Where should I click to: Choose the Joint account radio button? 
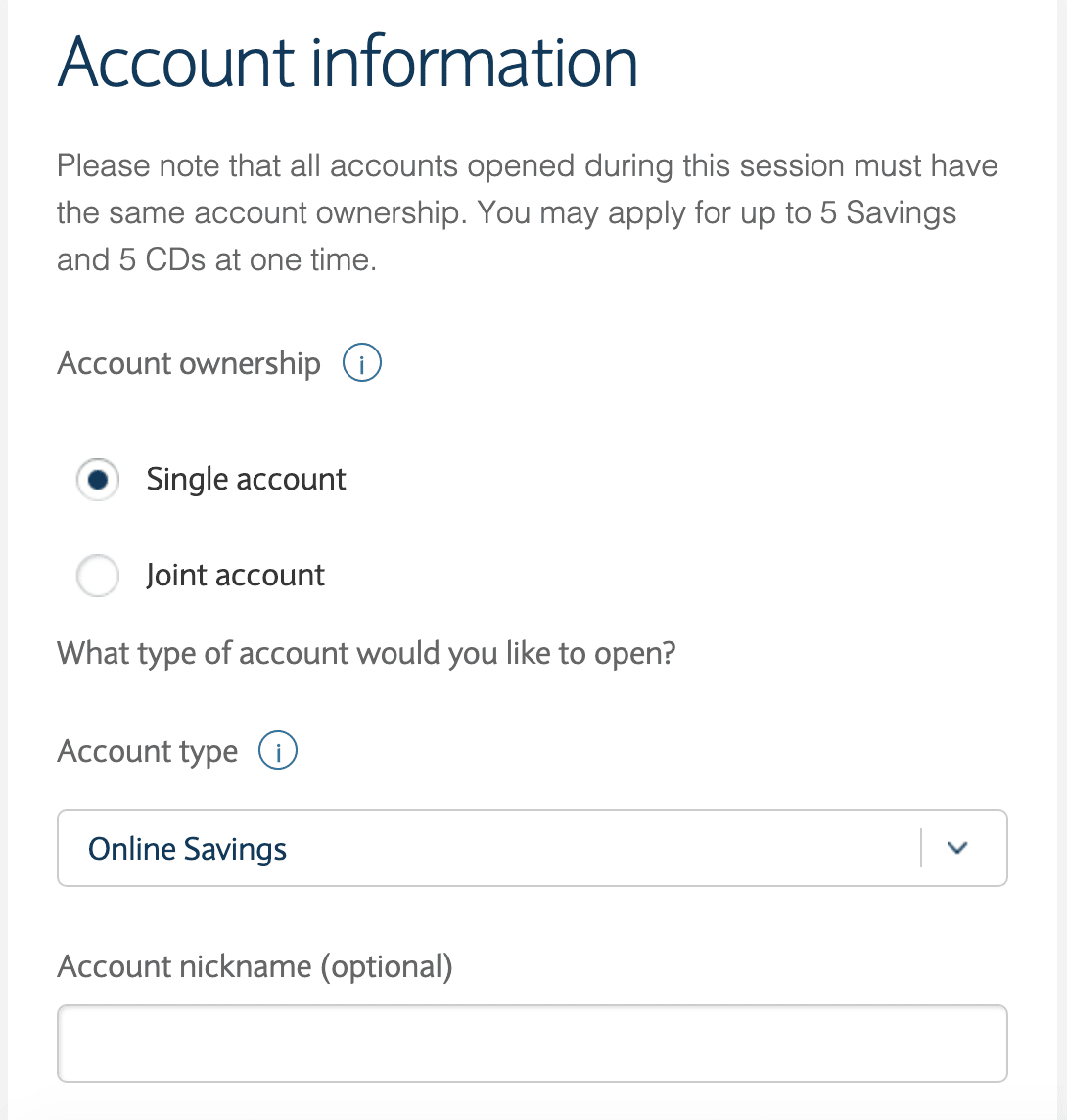tap(98, 575)
